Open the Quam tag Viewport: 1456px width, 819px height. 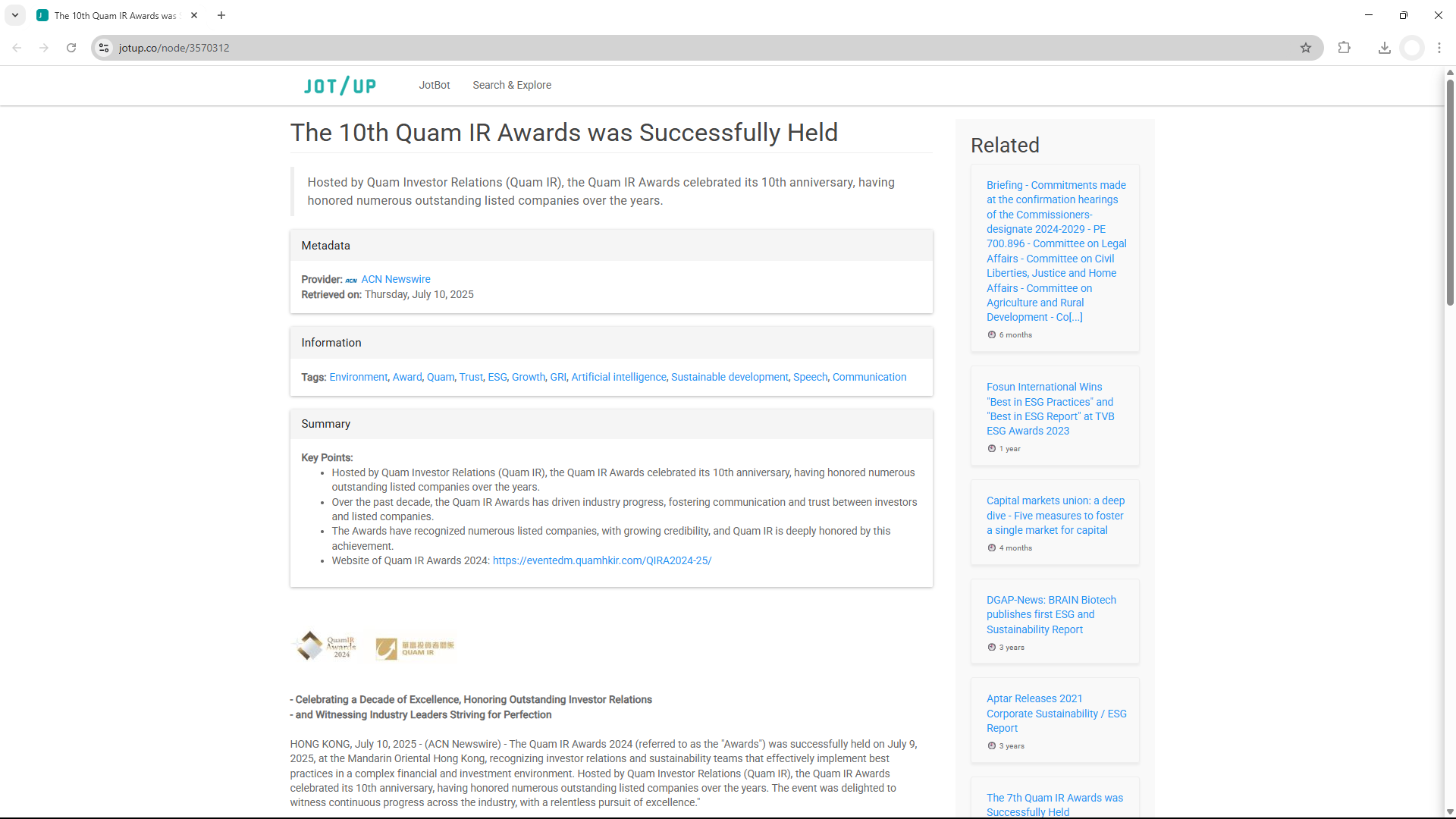tap(441, 377)
